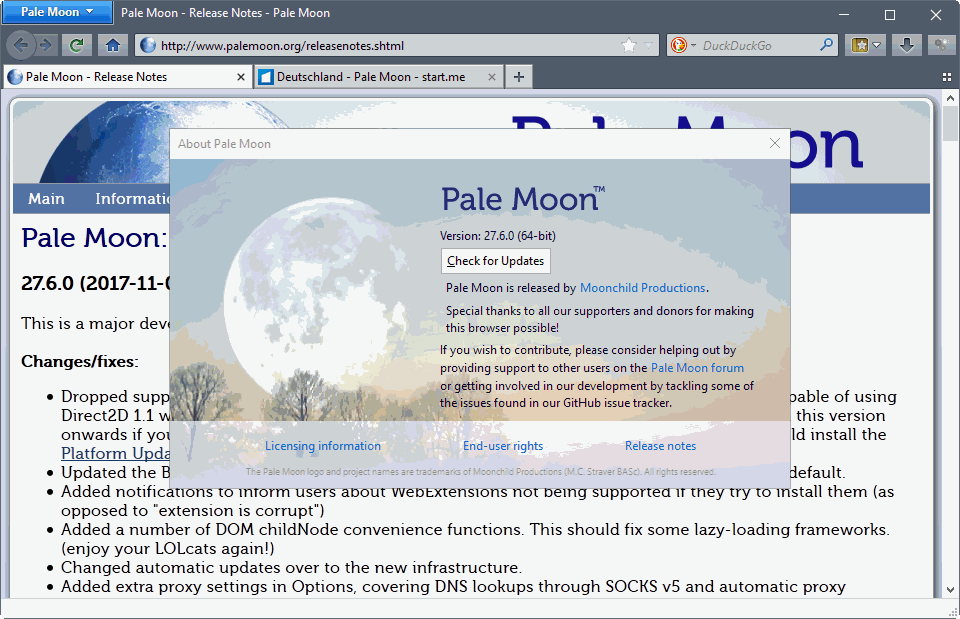Image resolution: width=960 pixels, height=619 pixels.
Task: Close the Deutschland start.me tab
Action: click(x=492, y=77)
